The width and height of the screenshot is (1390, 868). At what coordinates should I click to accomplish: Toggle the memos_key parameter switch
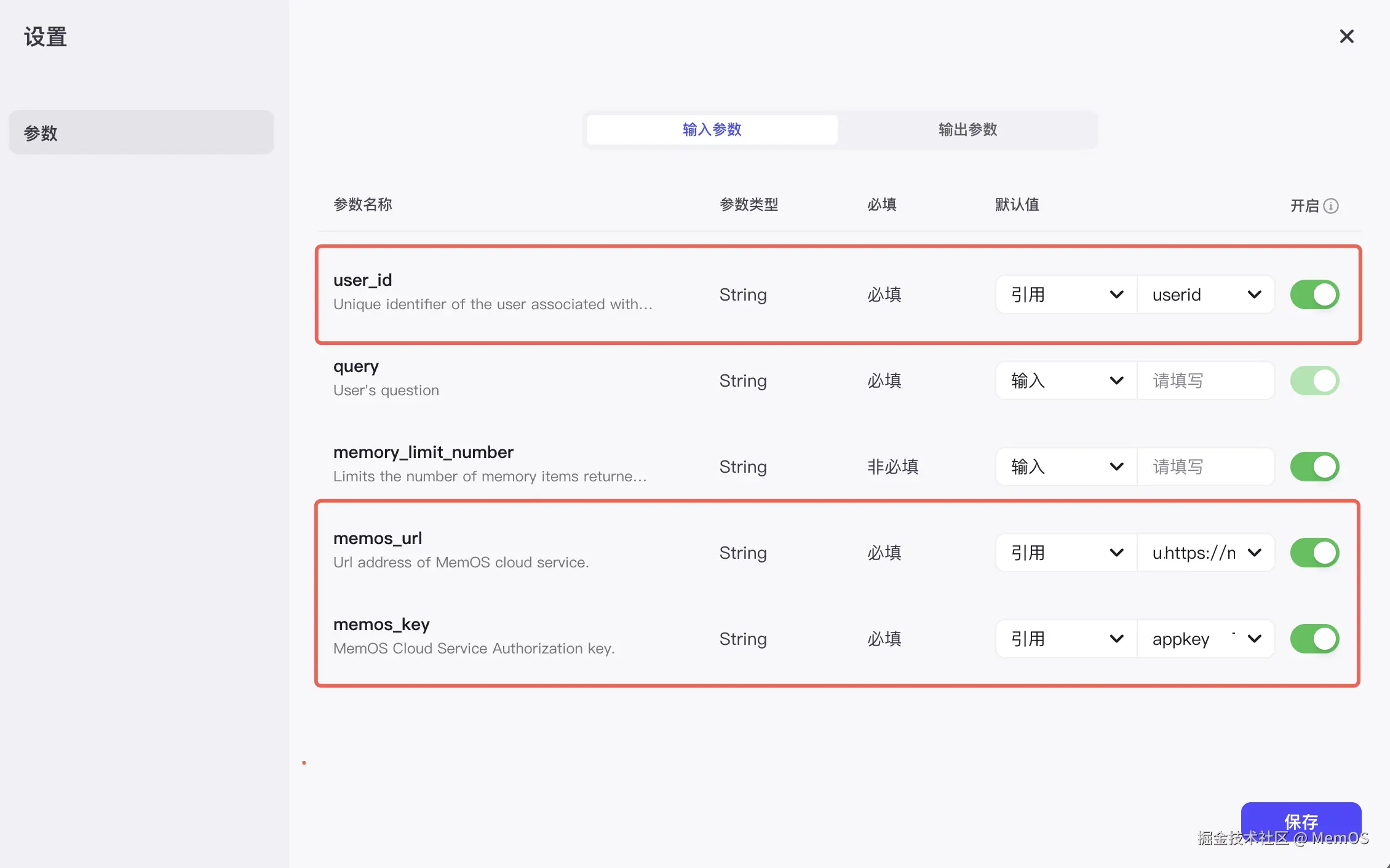click(1314, 639)
